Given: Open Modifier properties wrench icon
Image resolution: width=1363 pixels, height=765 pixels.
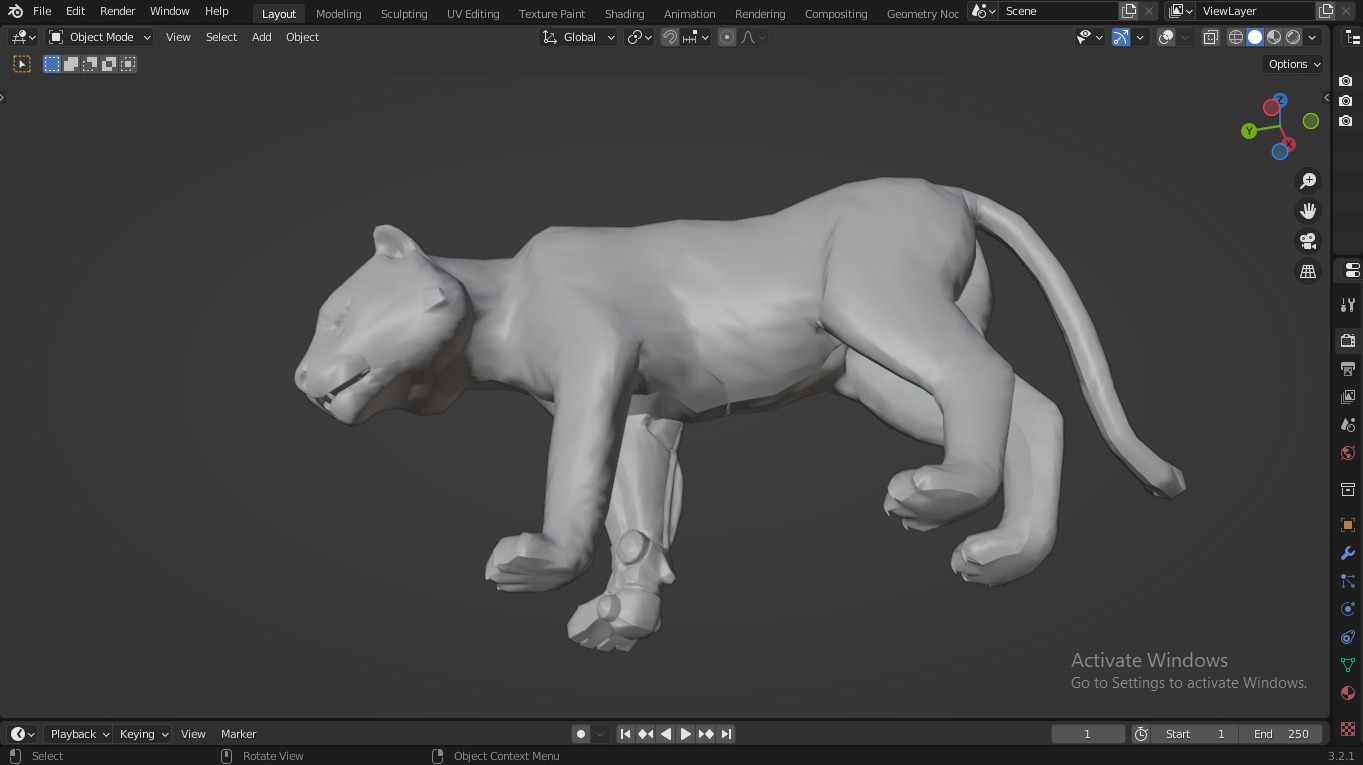Looking at the screenshot, I should pos(1348,553).
